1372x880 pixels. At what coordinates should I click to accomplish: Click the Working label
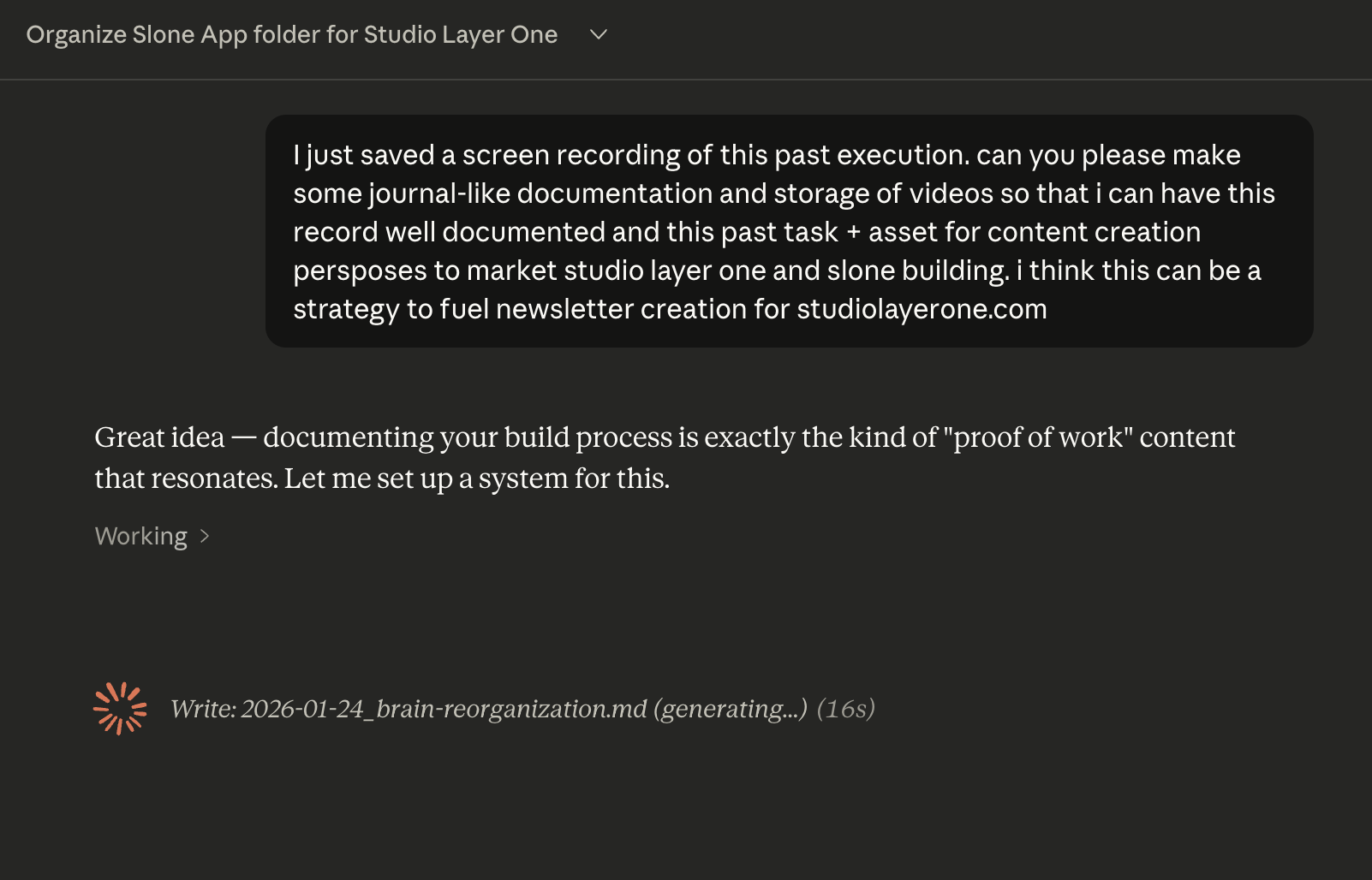(140, 537)
